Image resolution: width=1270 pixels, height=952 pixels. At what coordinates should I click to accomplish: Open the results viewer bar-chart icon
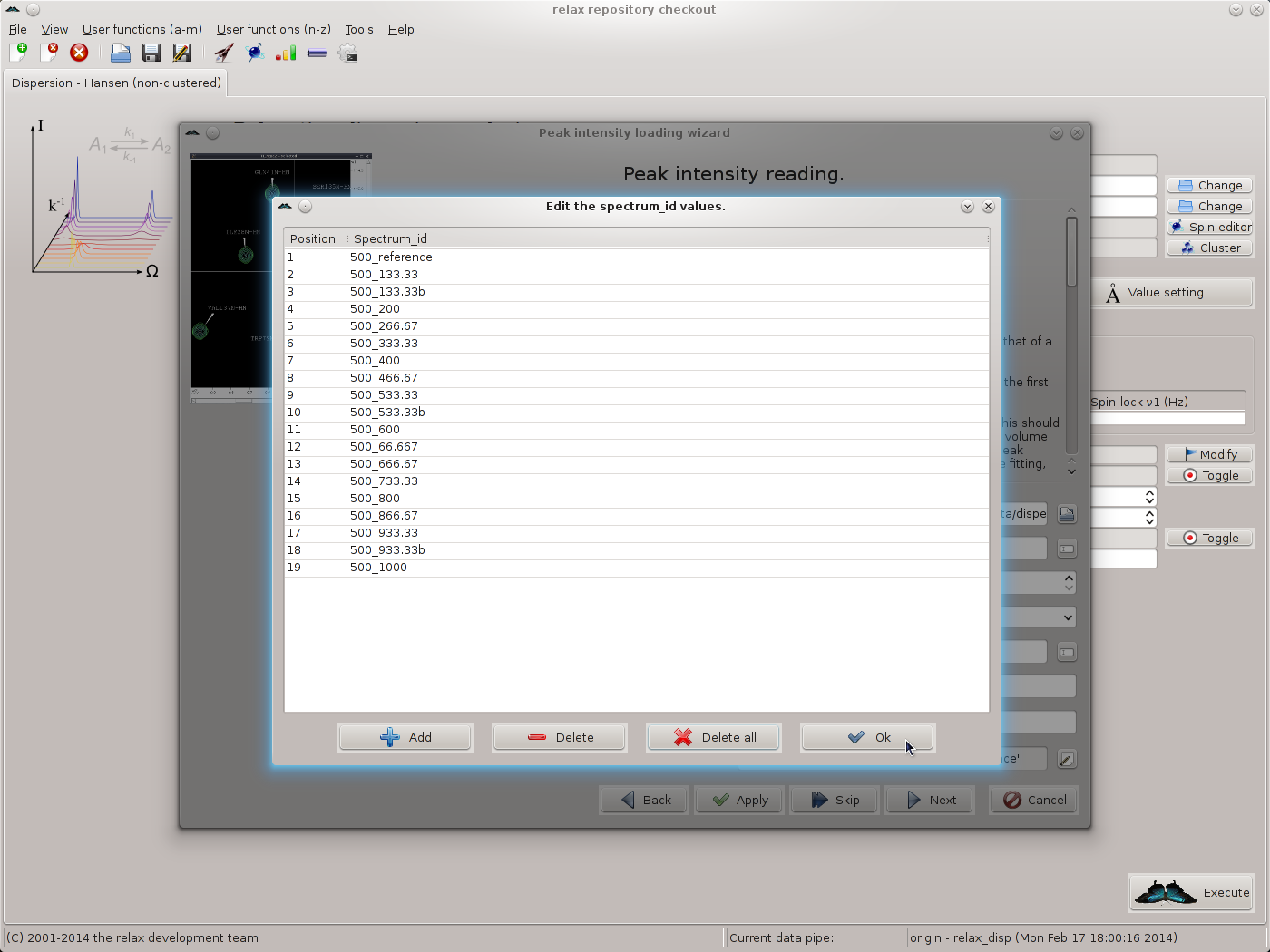[x=286, y=53]
